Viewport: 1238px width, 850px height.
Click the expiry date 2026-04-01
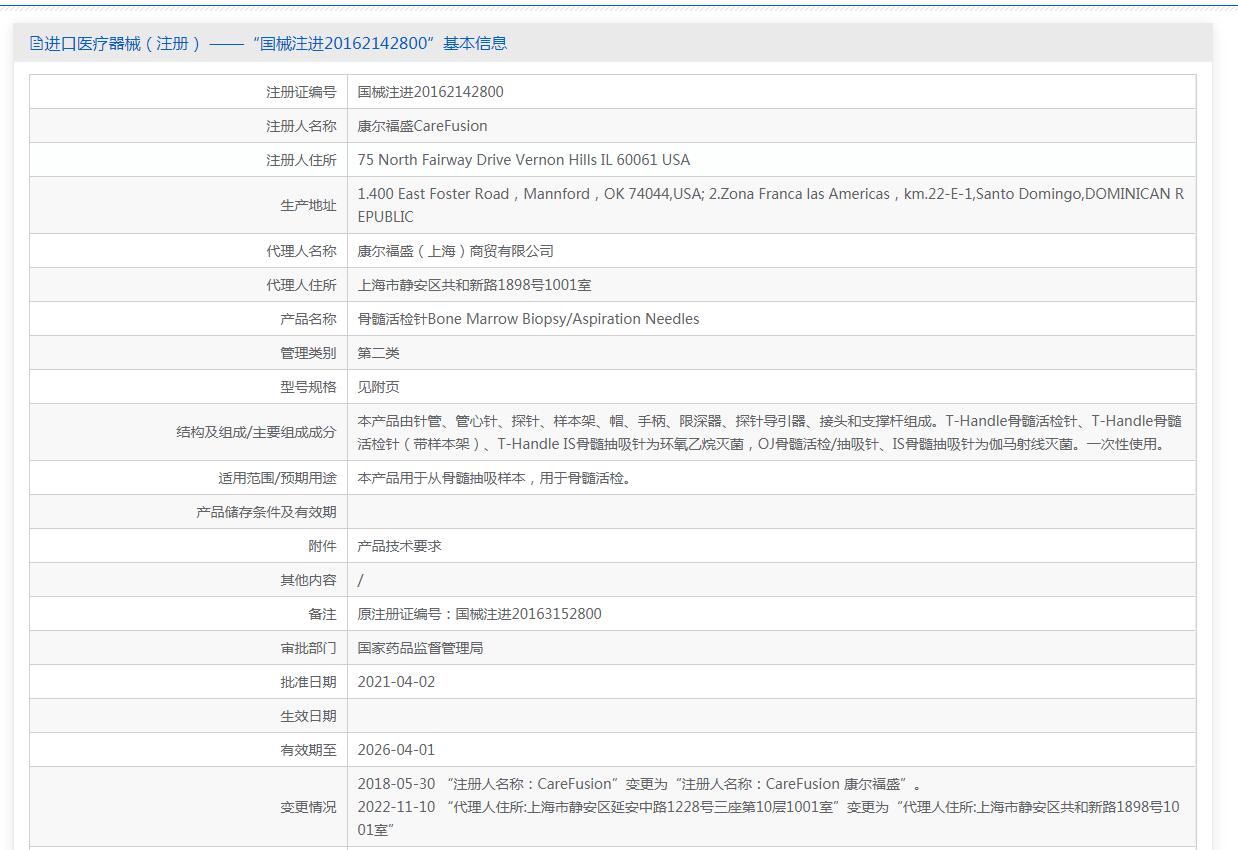pyautogui.click(x=396, y=750)
